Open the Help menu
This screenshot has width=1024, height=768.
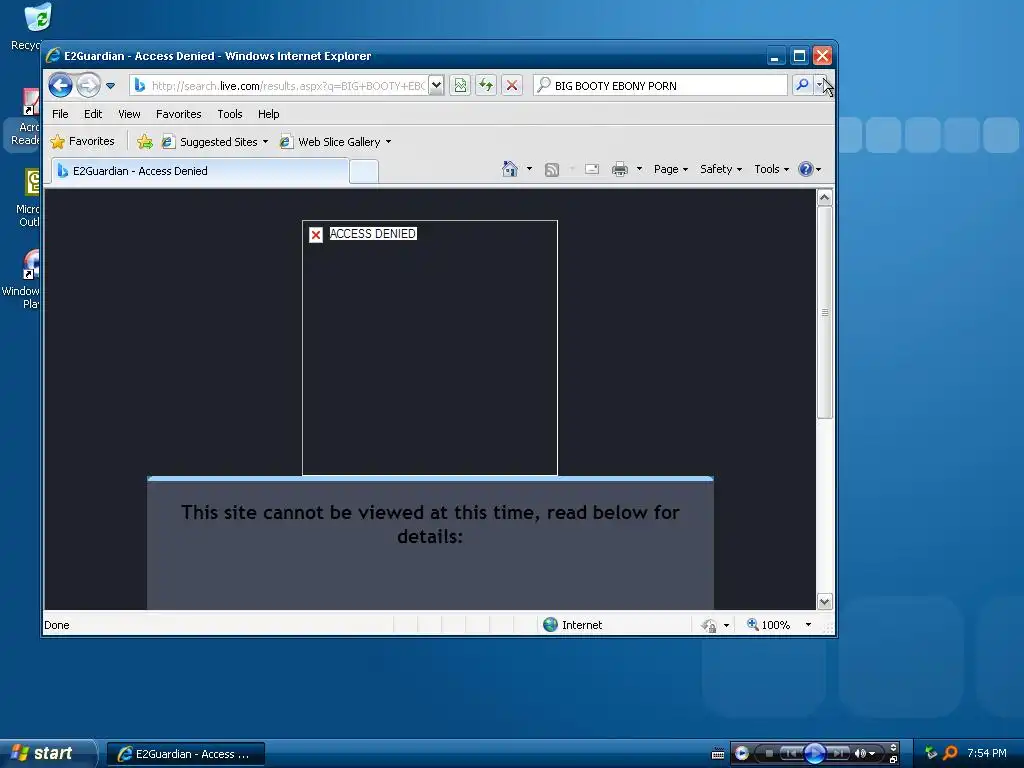tap(268, 114)
